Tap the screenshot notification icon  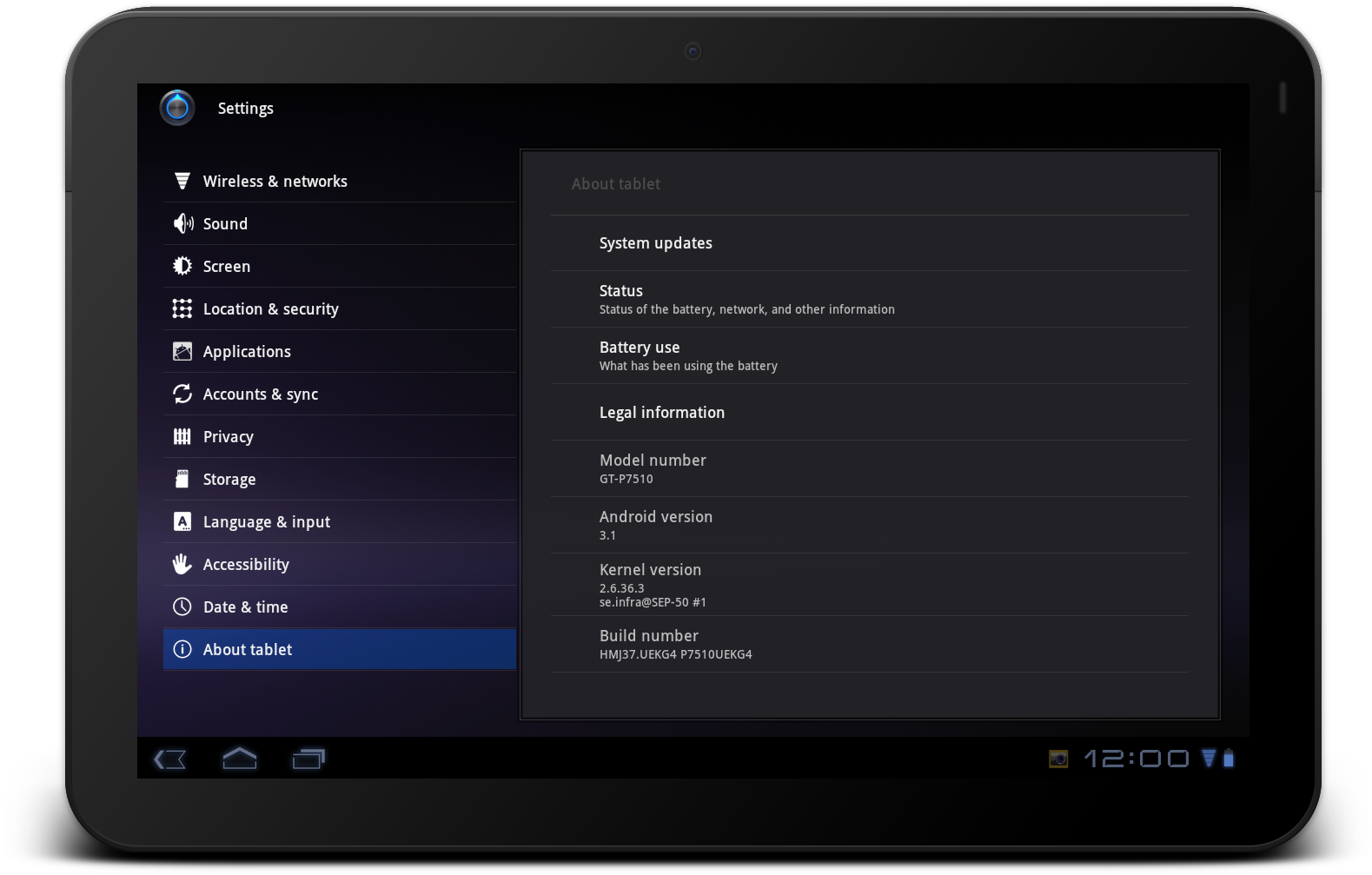tap(1057, 759)
